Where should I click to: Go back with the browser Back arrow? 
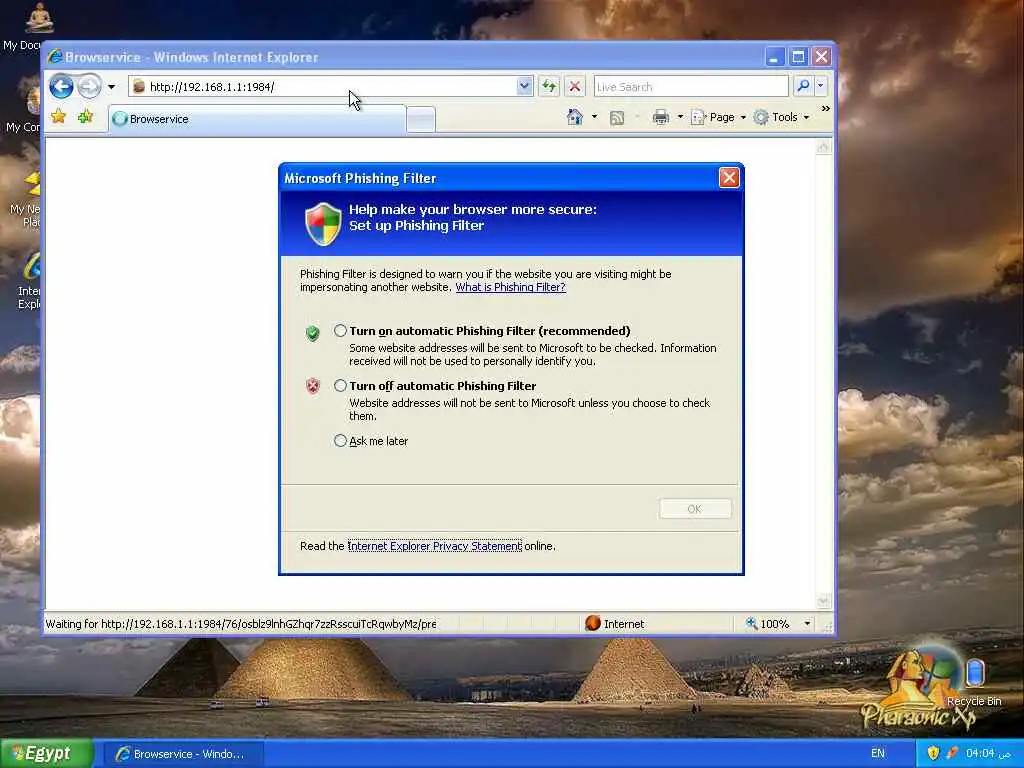point(61,86)
